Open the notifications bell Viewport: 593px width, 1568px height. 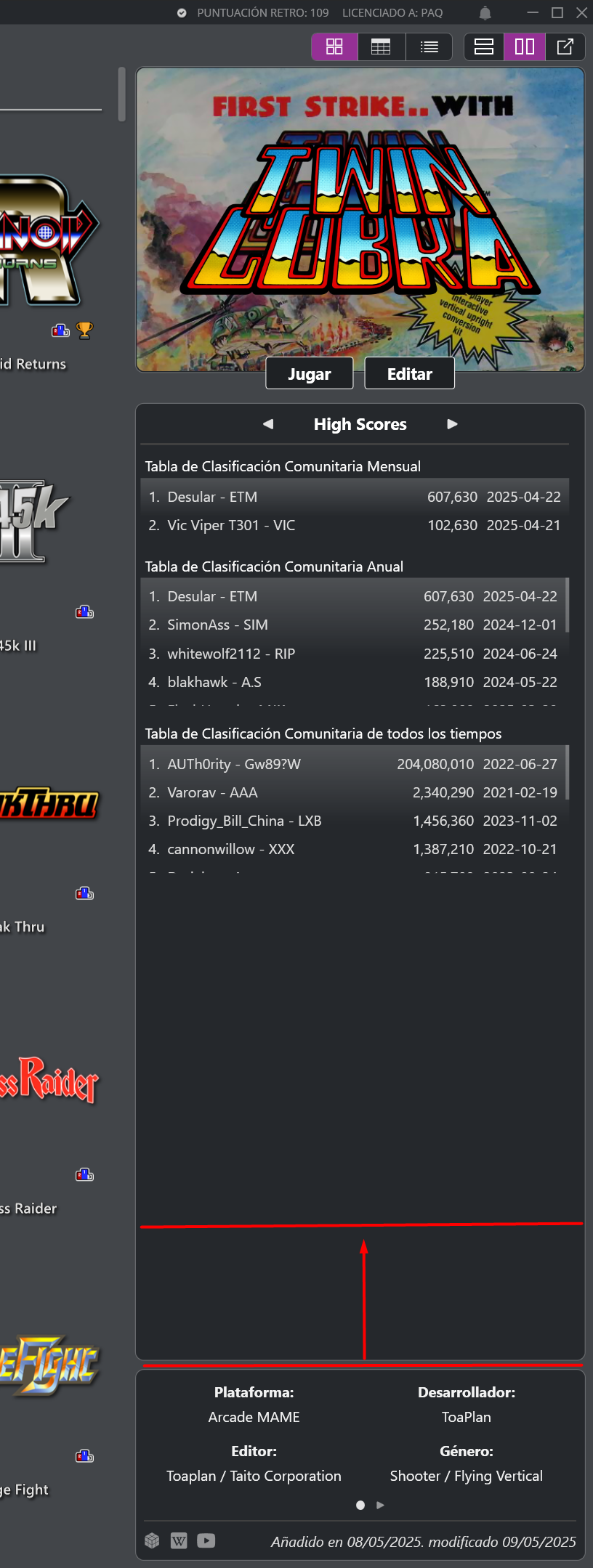pyautogui.click(x=485, y=13)
